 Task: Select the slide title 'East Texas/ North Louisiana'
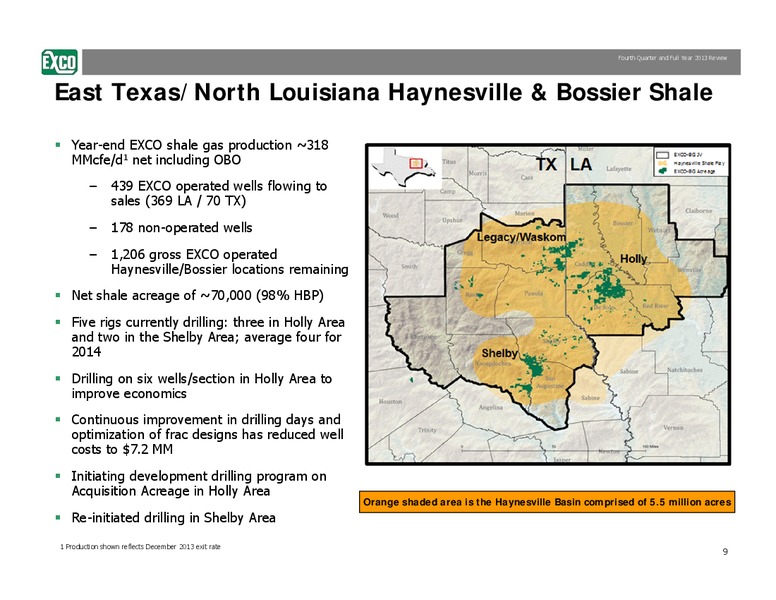click(x=218, y=93)
